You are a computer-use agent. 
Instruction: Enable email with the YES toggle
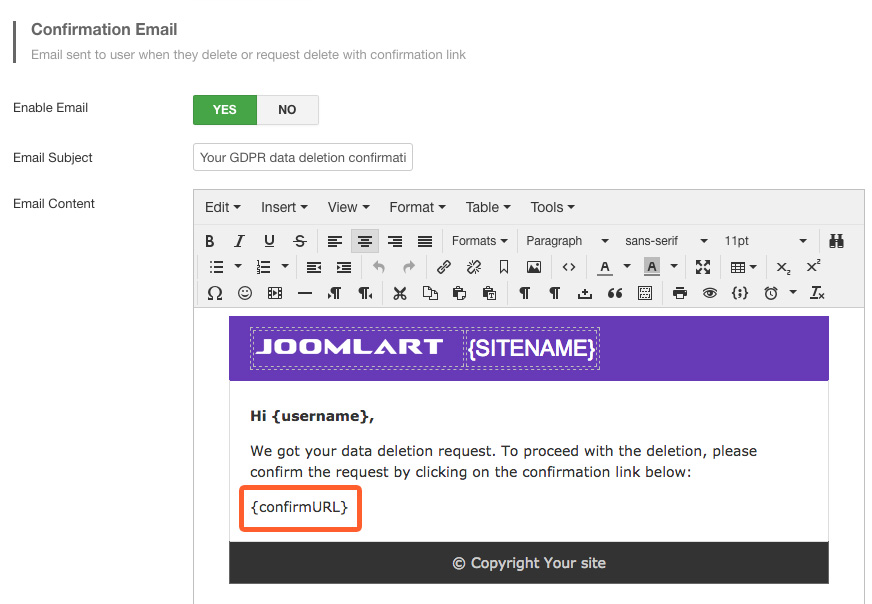[x=225, y=110]
